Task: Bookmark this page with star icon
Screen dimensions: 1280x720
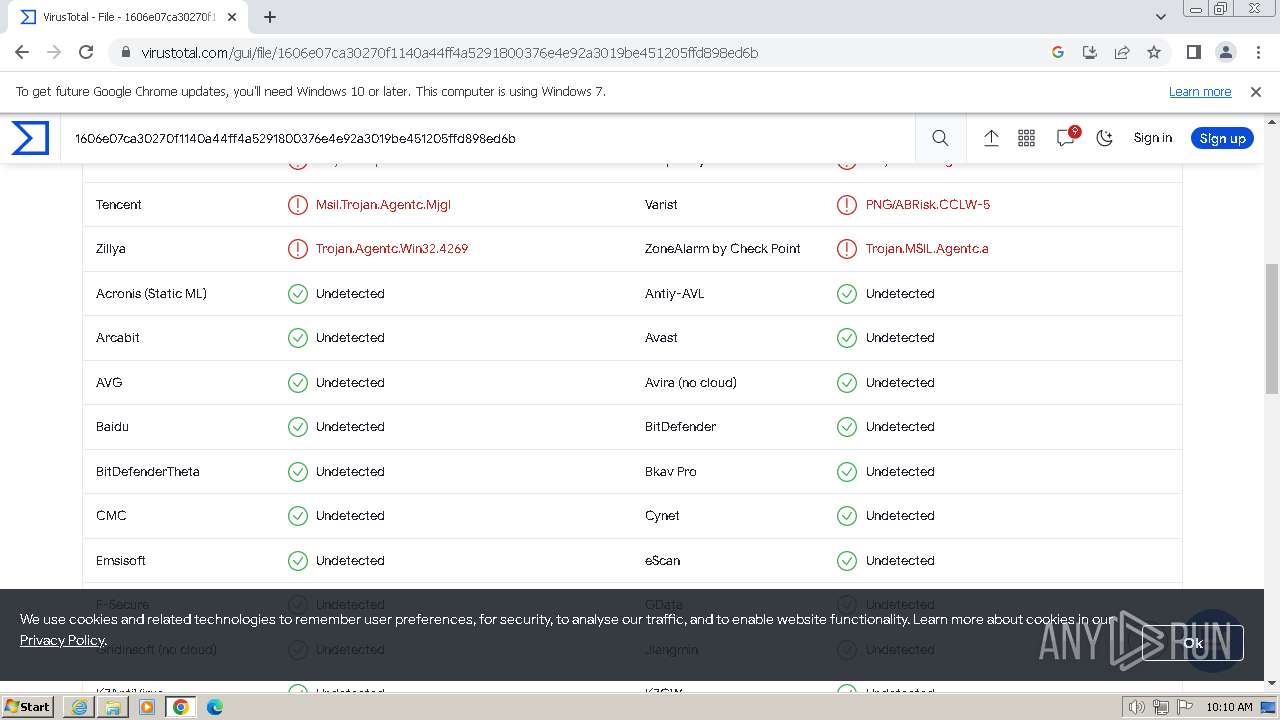Action: pyautogui.click(x=1154, y=52)
